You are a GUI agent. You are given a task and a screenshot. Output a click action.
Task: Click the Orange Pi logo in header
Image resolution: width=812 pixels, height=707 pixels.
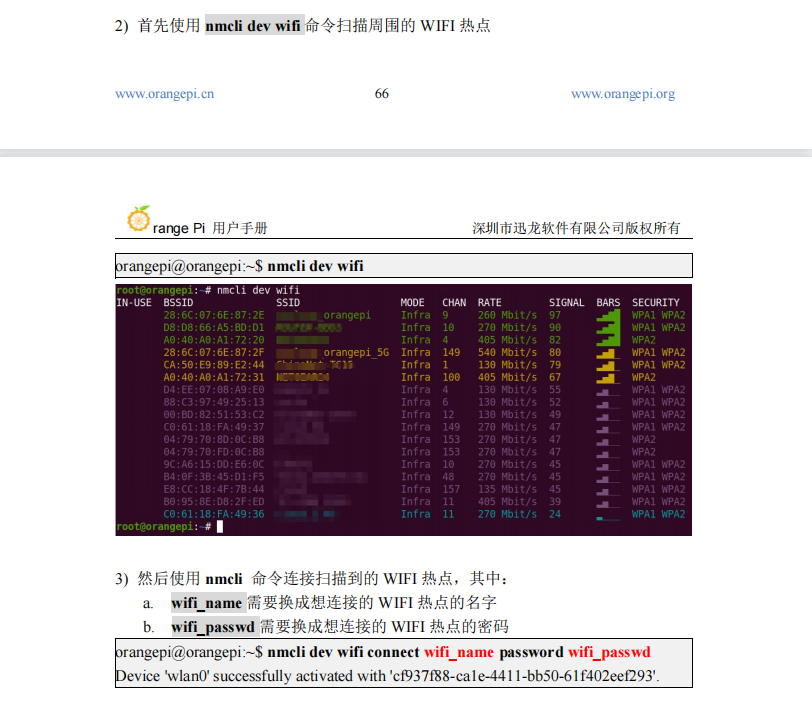[x=139, y=219]
